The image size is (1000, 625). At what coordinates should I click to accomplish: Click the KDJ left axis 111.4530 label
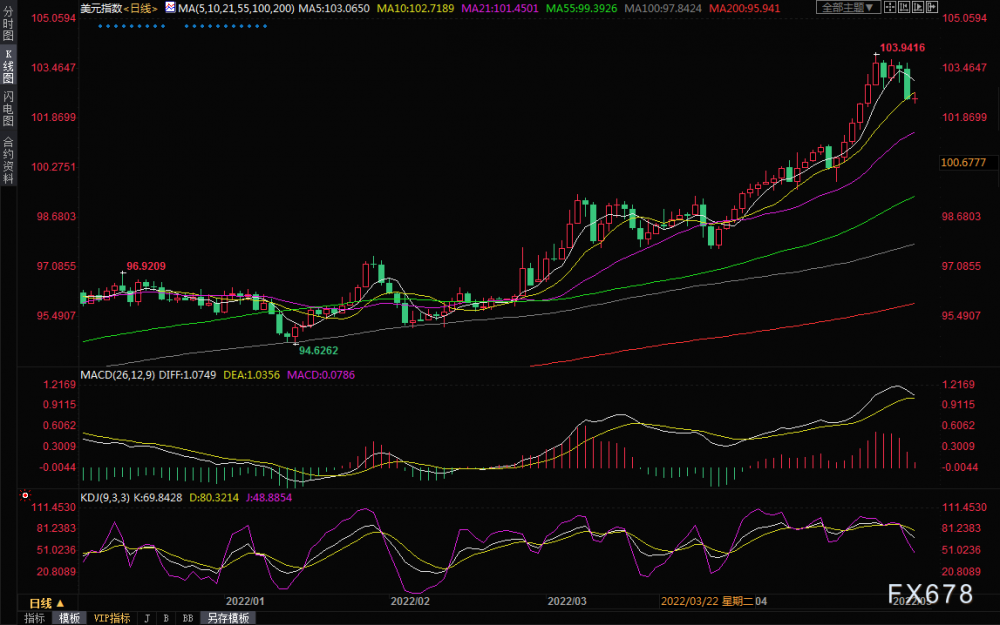(56, 507)
